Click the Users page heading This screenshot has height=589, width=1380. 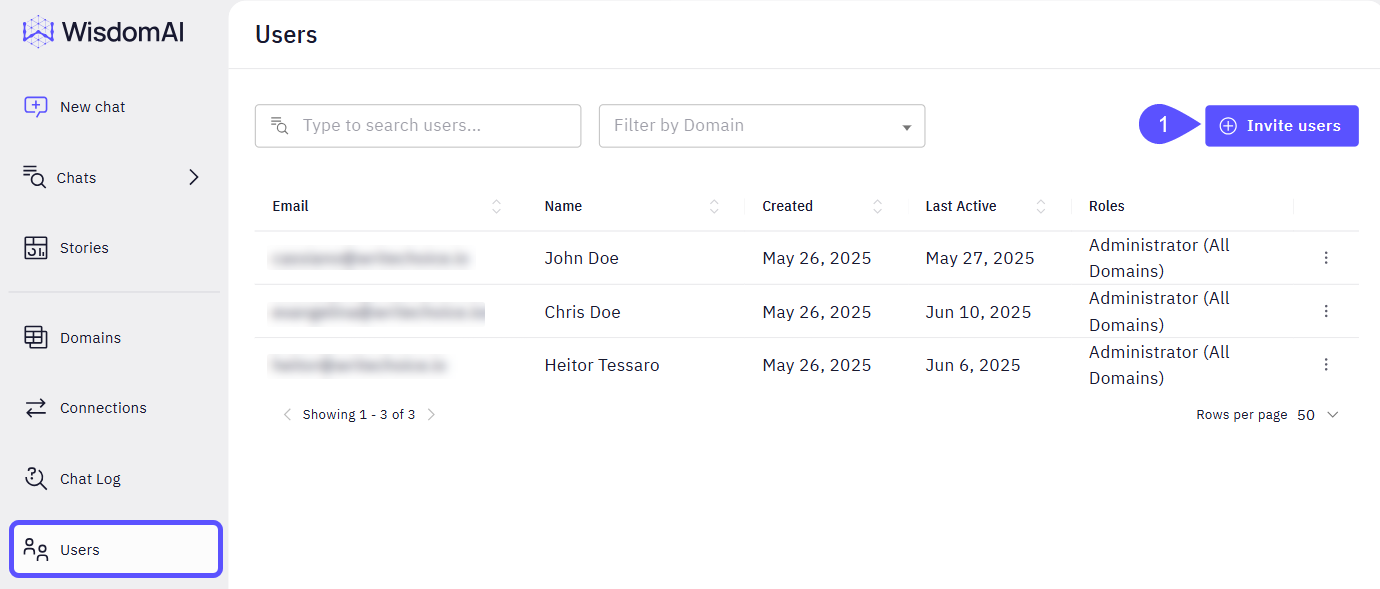coord(286,34)
